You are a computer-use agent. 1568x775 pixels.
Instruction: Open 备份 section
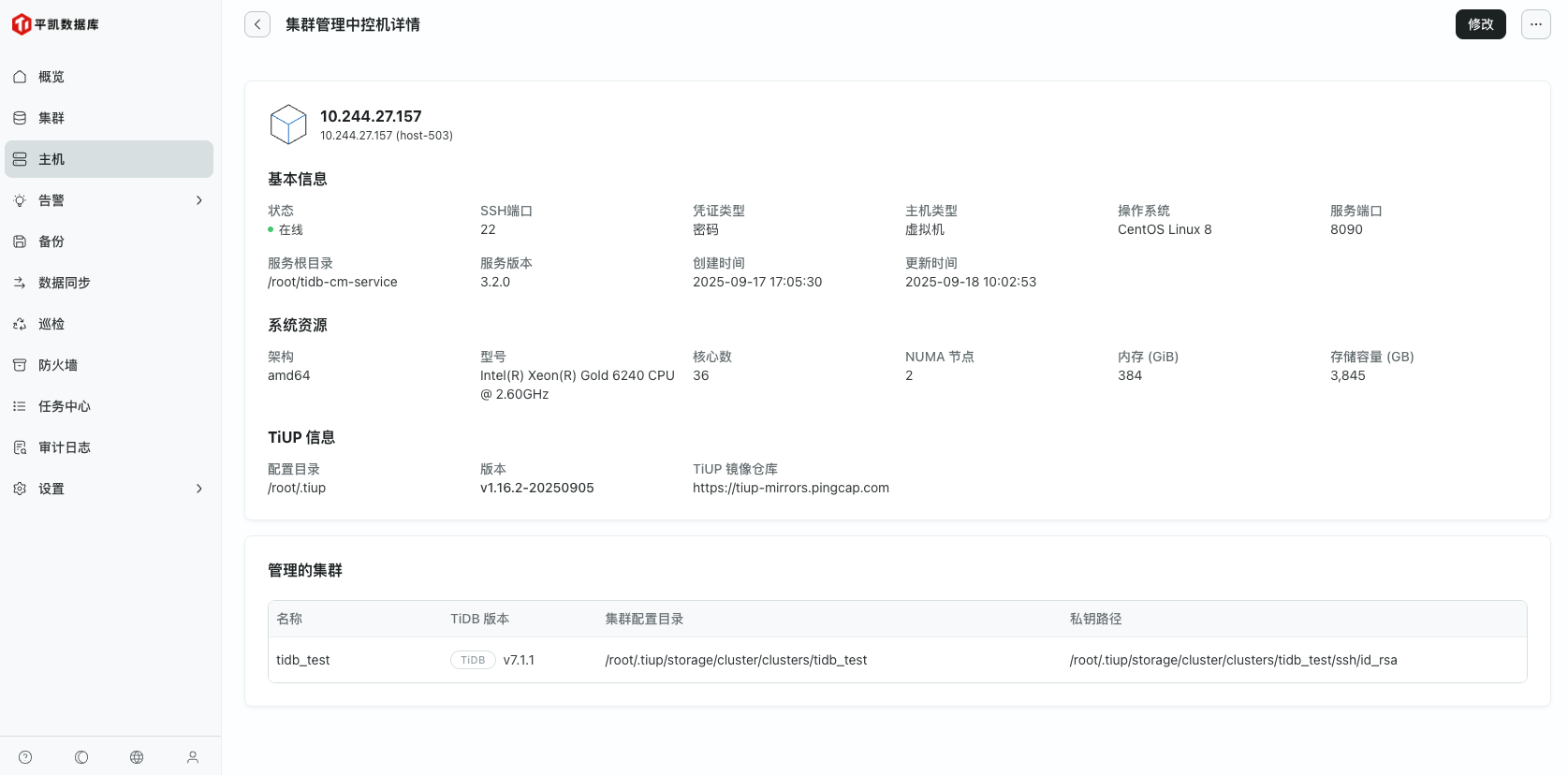pyautogui.click(x=51, y=241)
